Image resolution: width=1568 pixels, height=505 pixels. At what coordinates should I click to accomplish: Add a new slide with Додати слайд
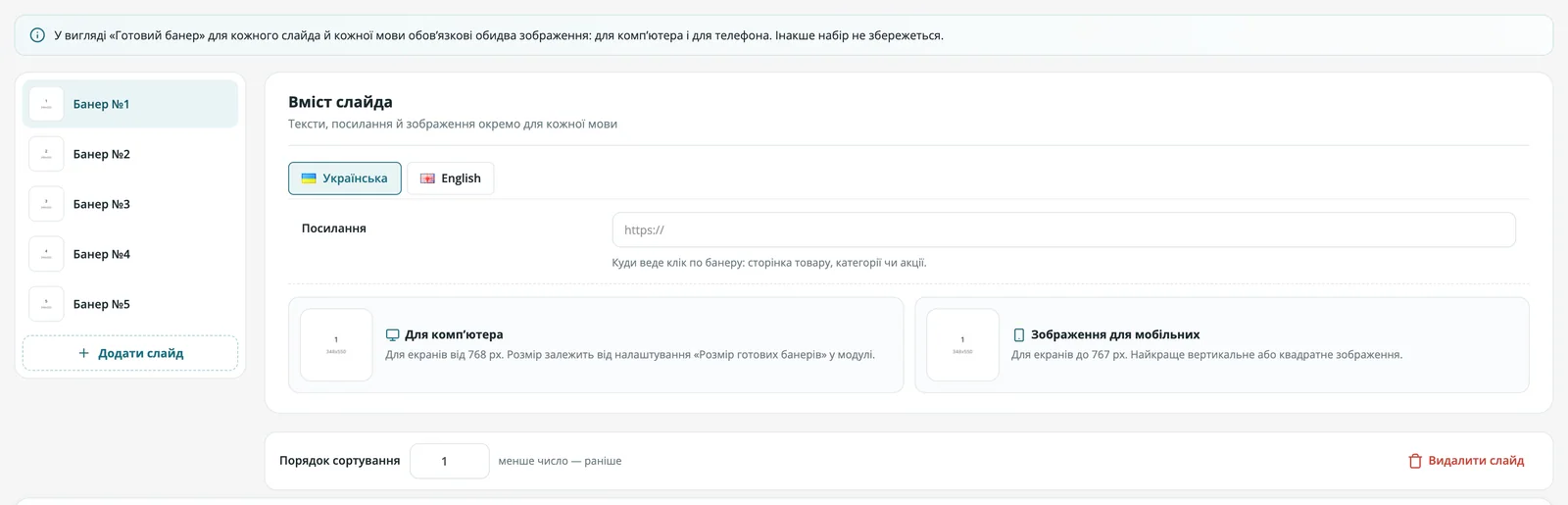[x=130, y=353]
